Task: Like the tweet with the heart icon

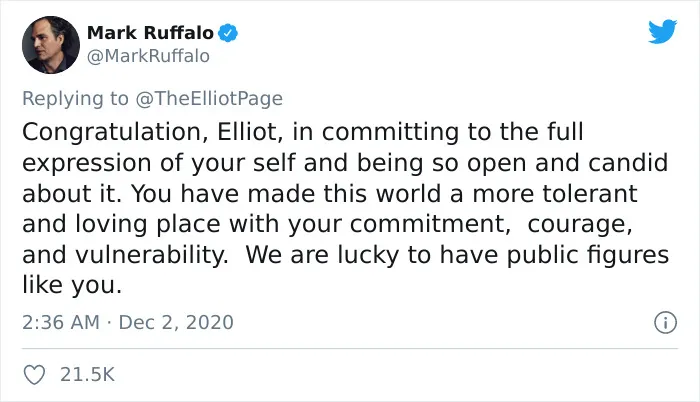Action: click(34, 374)
